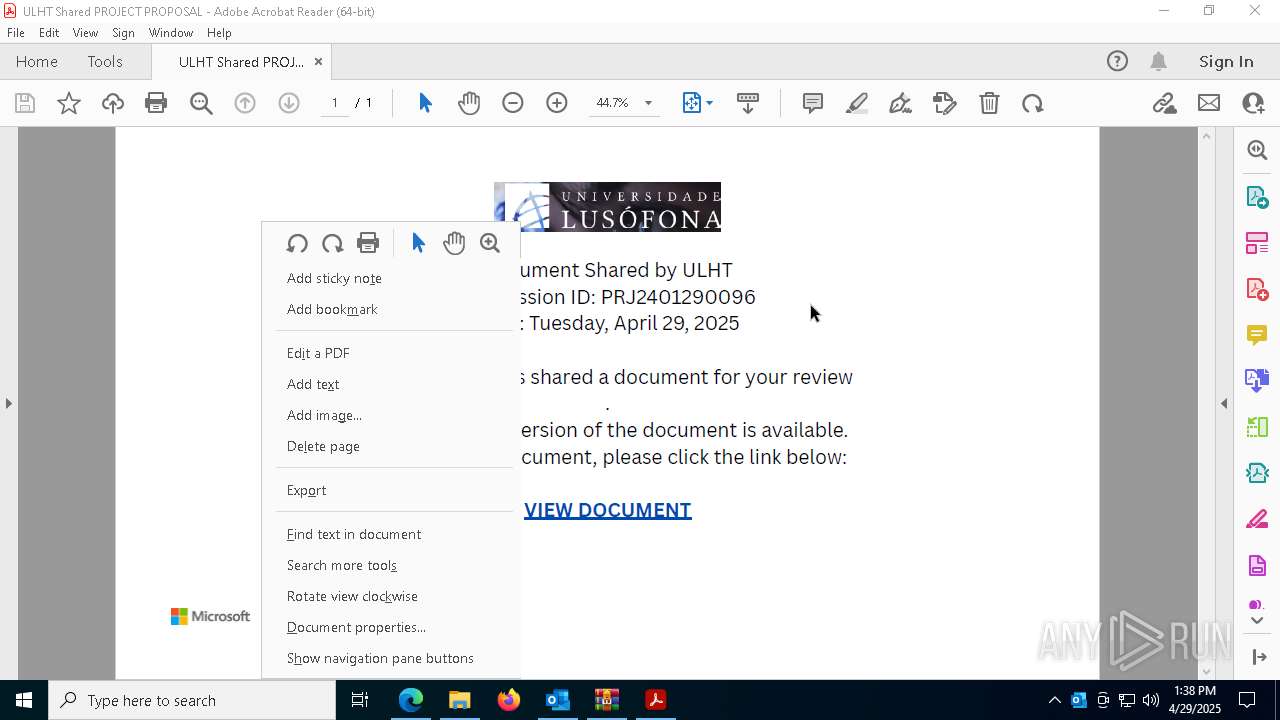1280x720 pixels.
Task: Click the Help question mark icon
Action: tap(1117, 61)
